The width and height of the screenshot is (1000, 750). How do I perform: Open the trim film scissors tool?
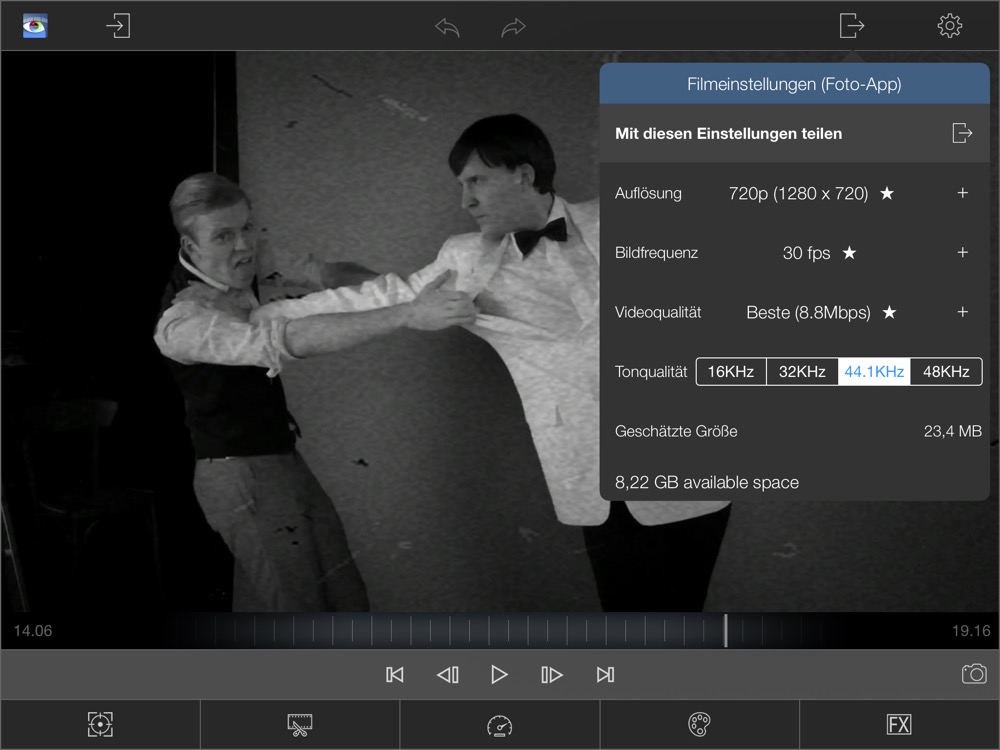[300, 725]
